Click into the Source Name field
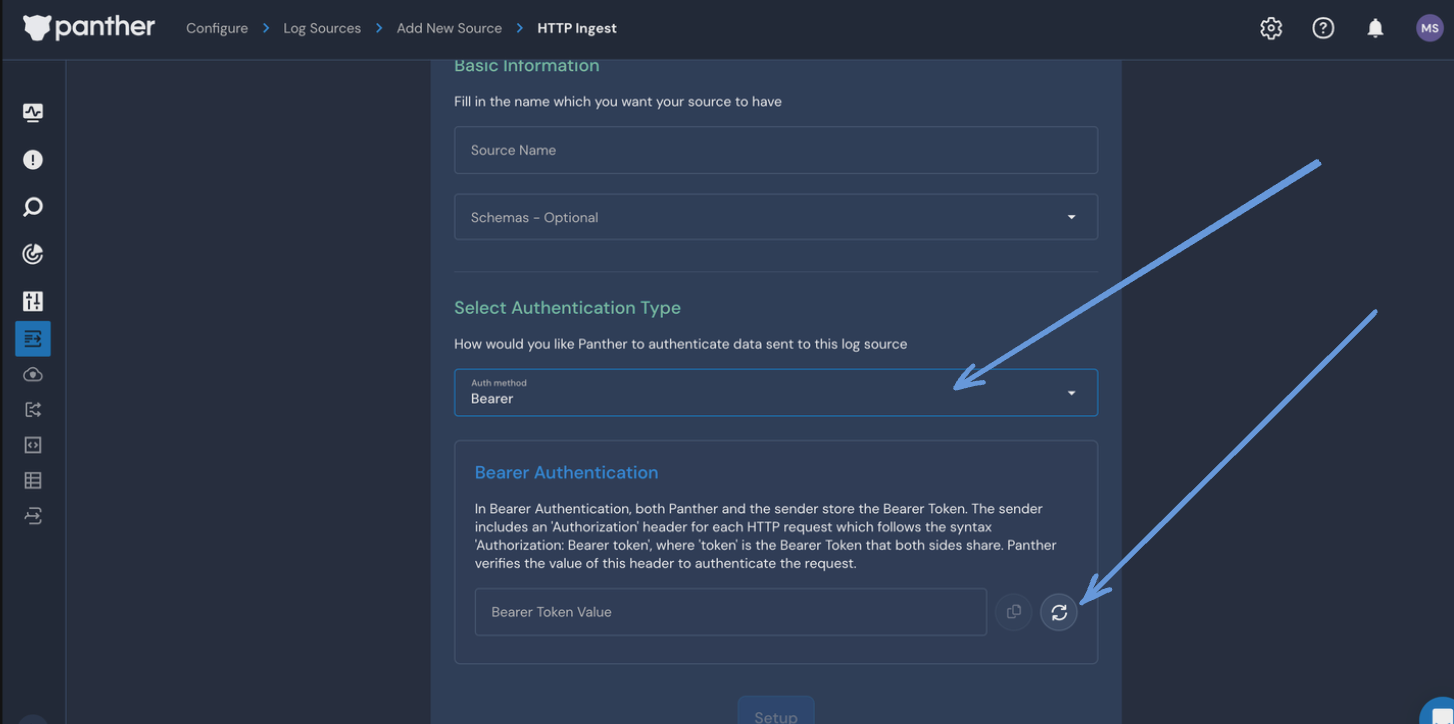Screen dimensions: 1454x724 pos(775,150)
